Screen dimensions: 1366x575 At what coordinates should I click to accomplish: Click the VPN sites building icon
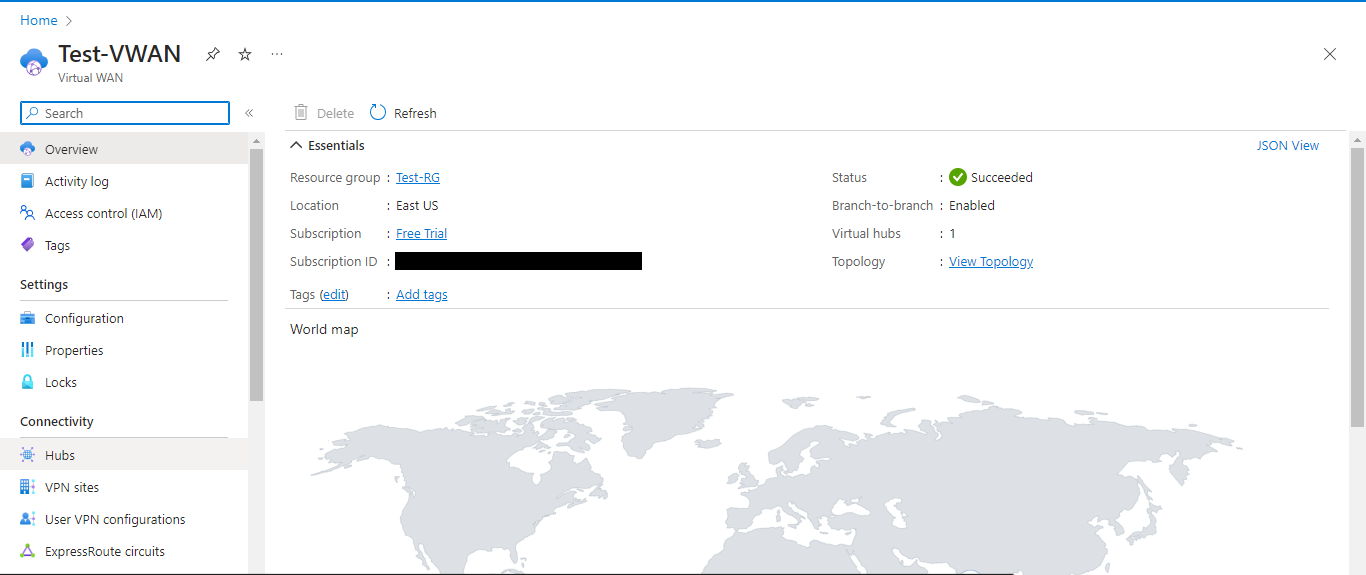point(28,487)
